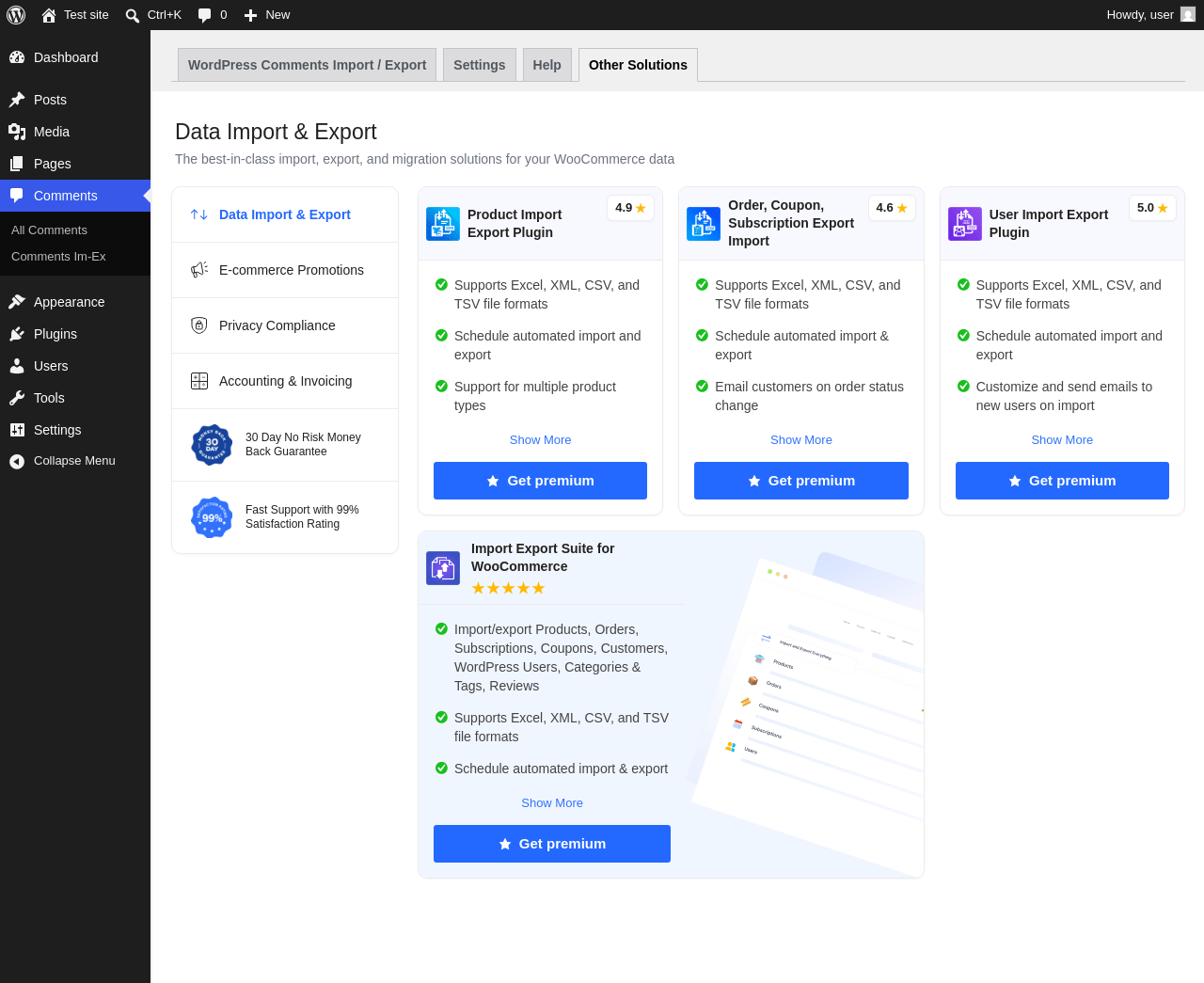Click the Comments bubble icon in sidebar

click(17, 196)
